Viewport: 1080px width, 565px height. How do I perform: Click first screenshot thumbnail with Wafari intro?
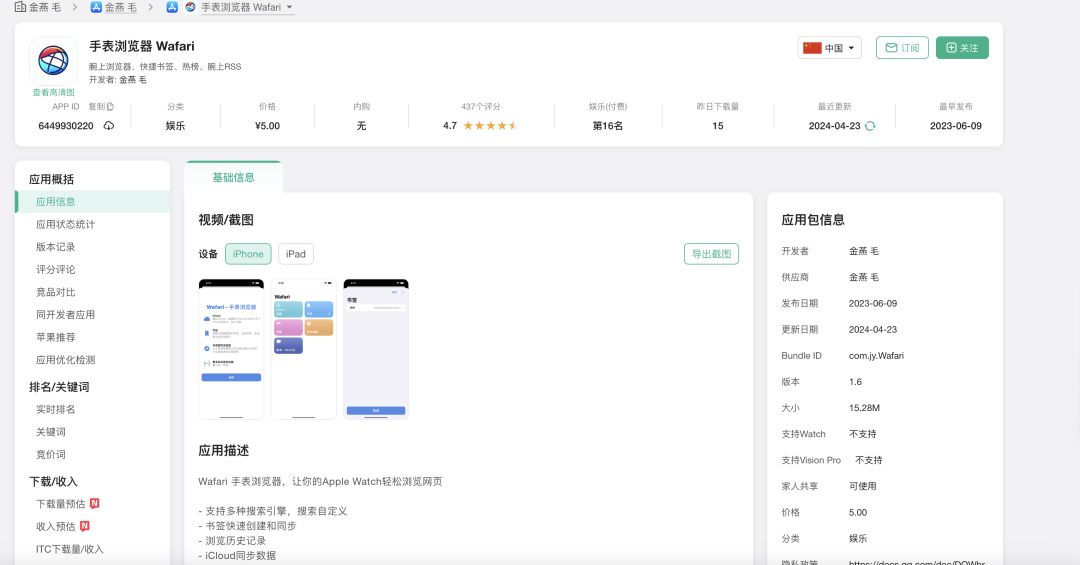(231, 349)
